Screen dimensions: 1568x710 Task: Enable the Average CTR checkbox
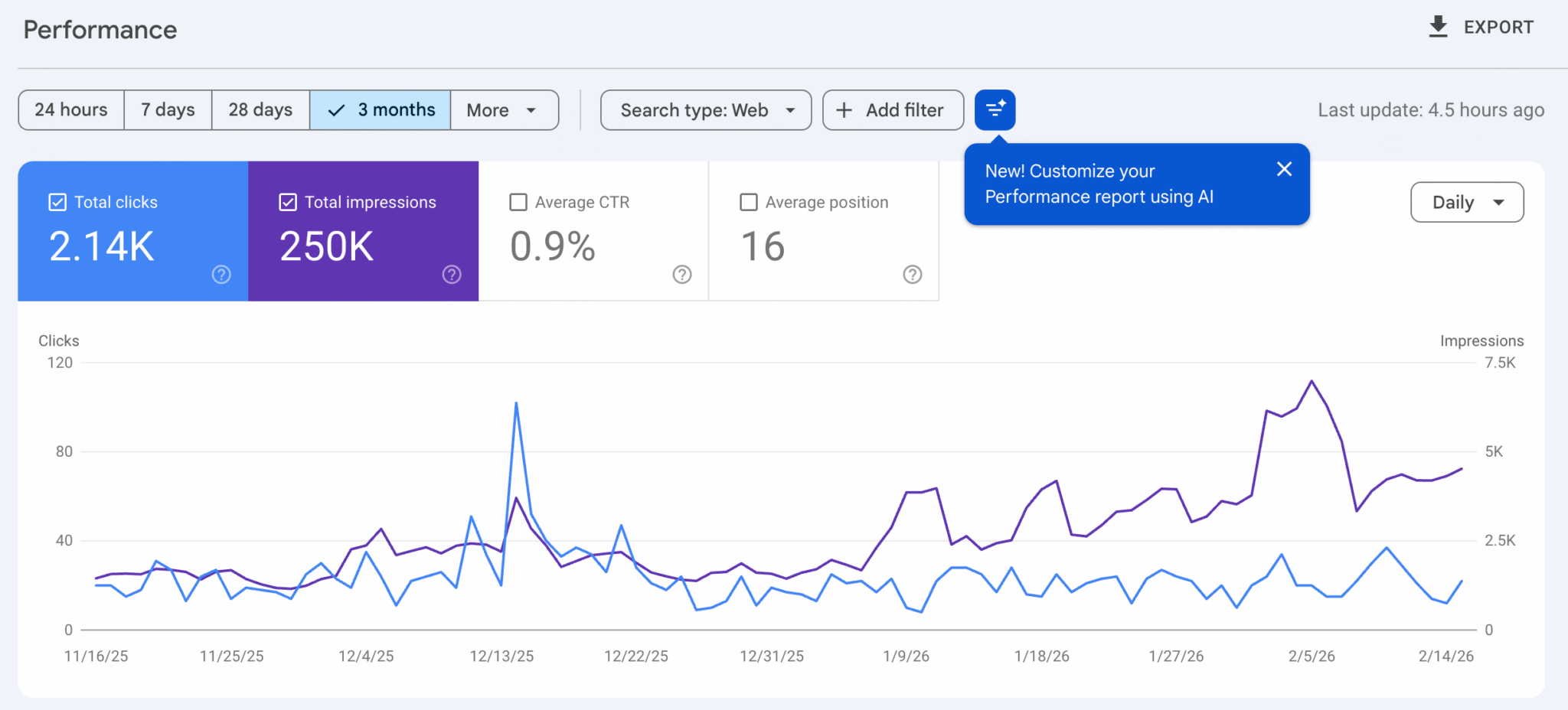(518, 201)
